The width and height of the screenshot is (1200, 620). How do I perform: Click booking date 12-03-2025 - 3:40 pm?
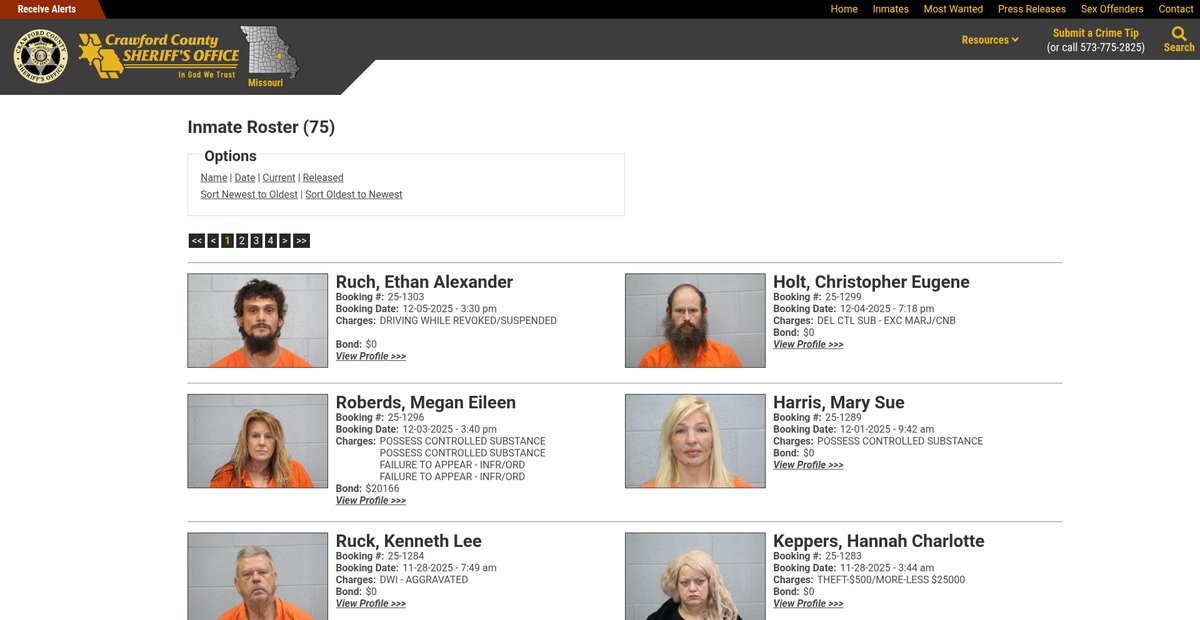(x=450, y=429)
